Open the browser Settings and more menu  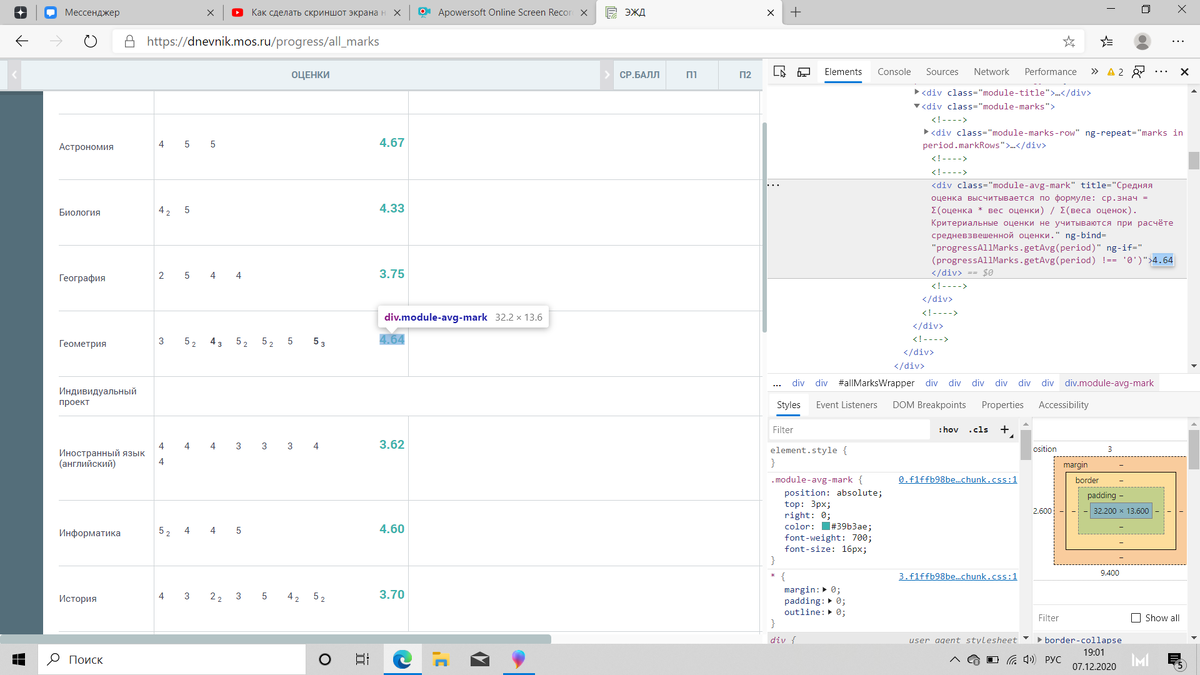point(1176,42)
